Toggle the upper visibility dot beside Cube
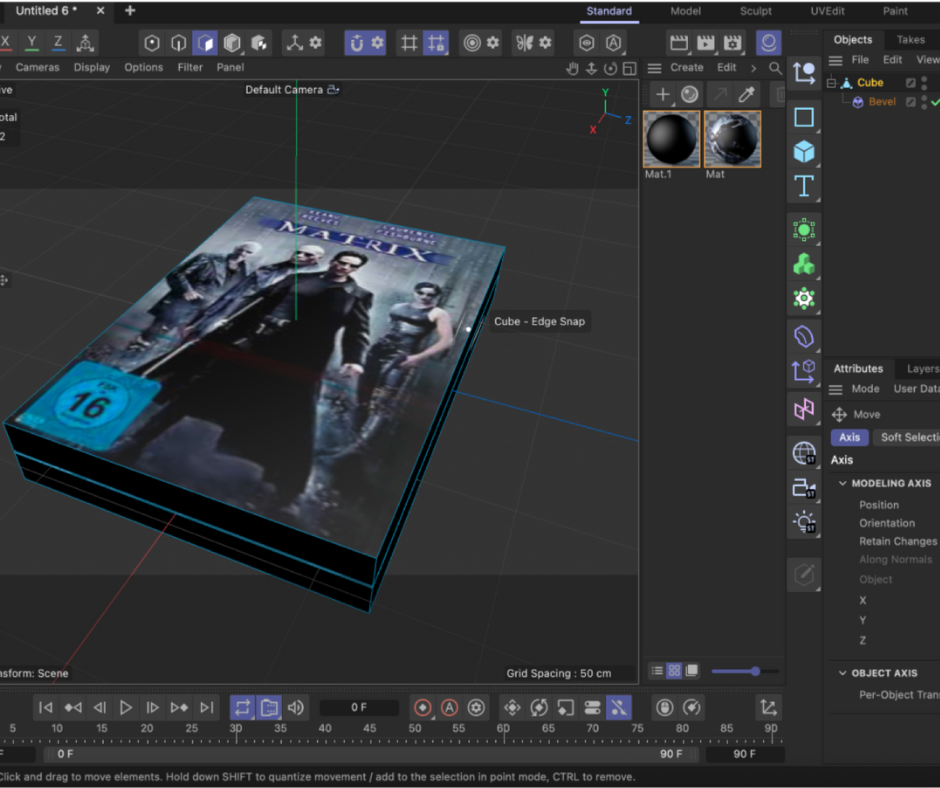This screenshot has height=788, width=940. click(924, 79)
